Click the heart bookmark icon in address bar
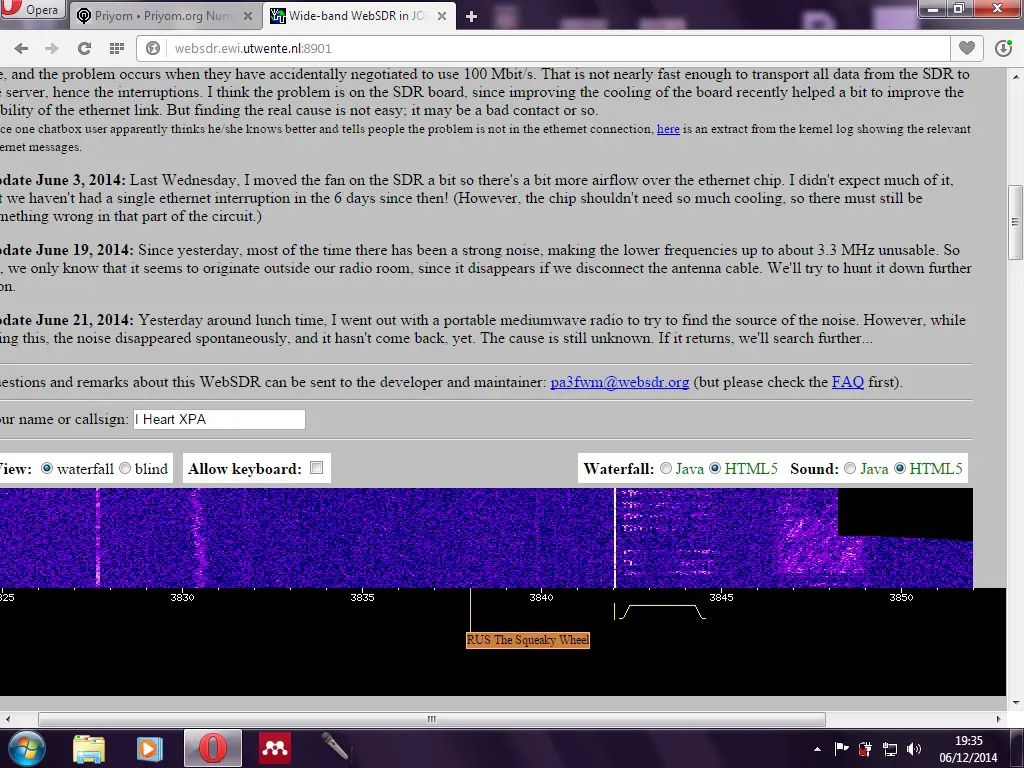1024x768 pixels. coord(966,48)
